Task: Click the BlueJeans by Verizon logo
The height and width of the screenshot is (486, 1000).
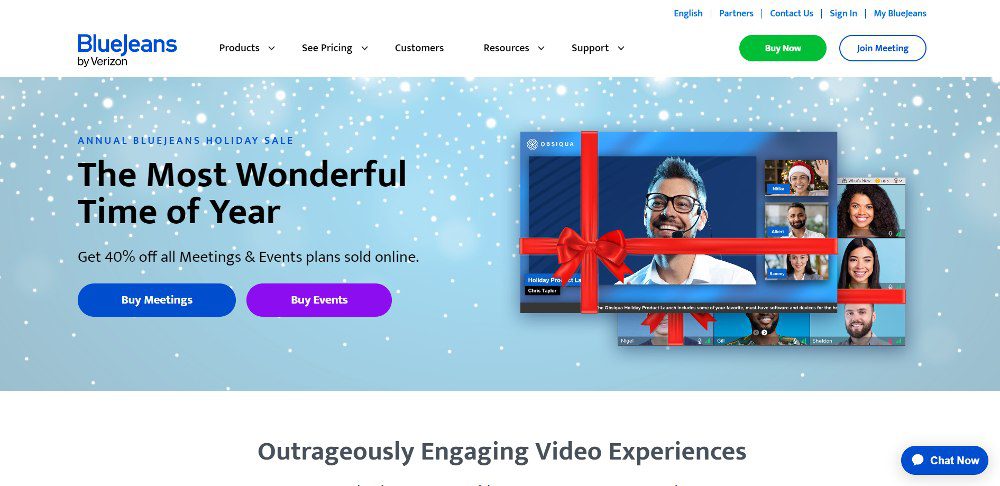Action: [x=127, y=50]
